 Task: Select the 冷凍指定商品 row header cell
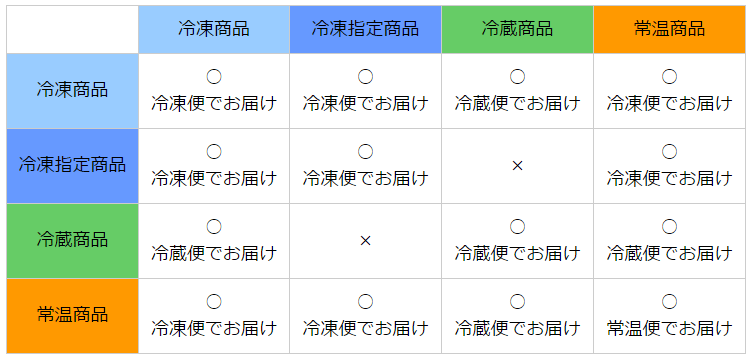[72, 166]
